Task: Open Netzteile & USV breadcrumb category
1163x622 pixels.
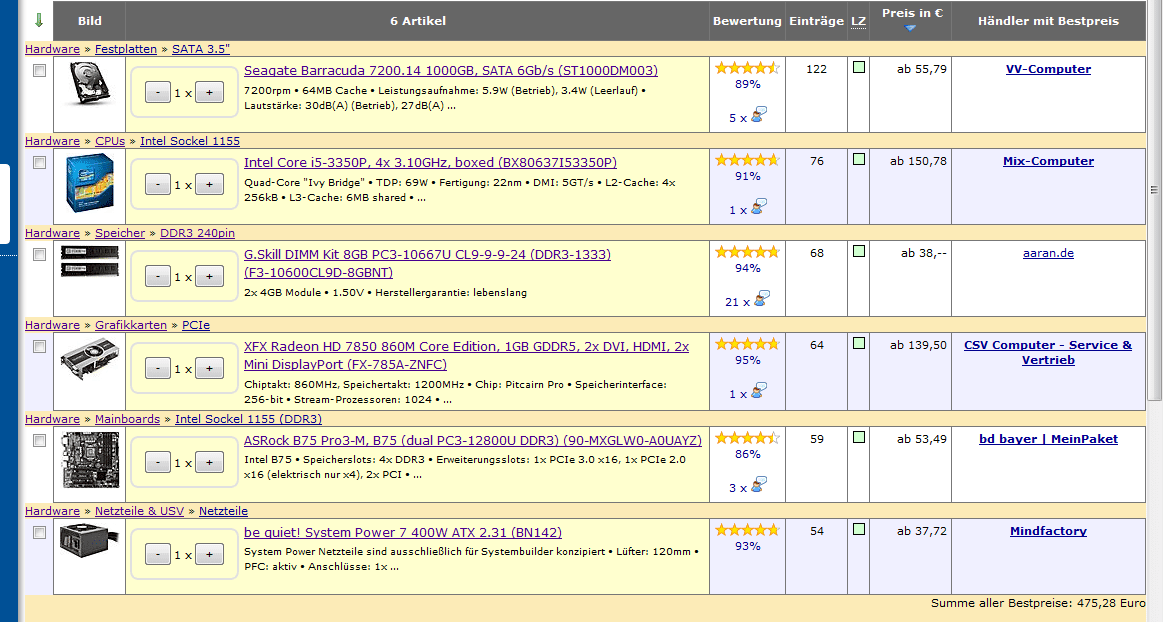Action: pyautogui.click(x=139, y=511)
